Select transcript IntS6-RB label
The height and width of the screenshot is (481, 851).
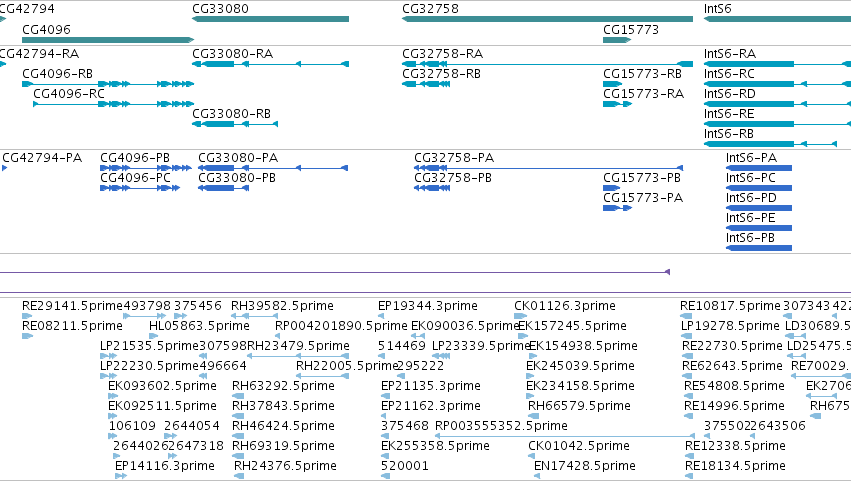click(x=728, y=134)
